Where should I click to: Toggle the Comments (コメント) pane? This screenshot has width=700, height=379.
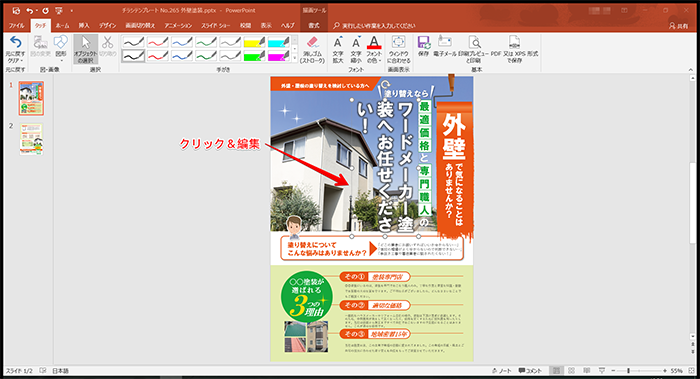(530, 371)
